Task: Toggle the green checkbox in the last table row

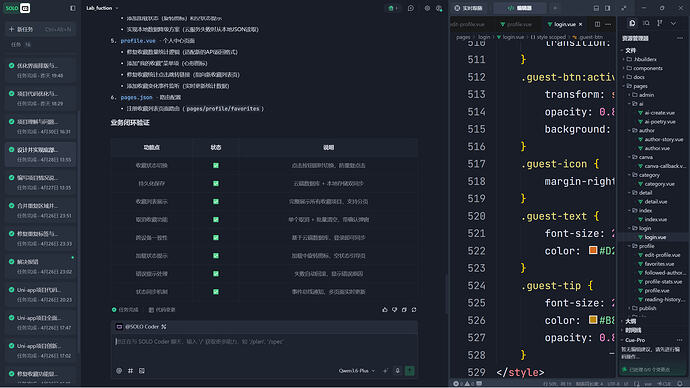Action: [x=216, y=292]
